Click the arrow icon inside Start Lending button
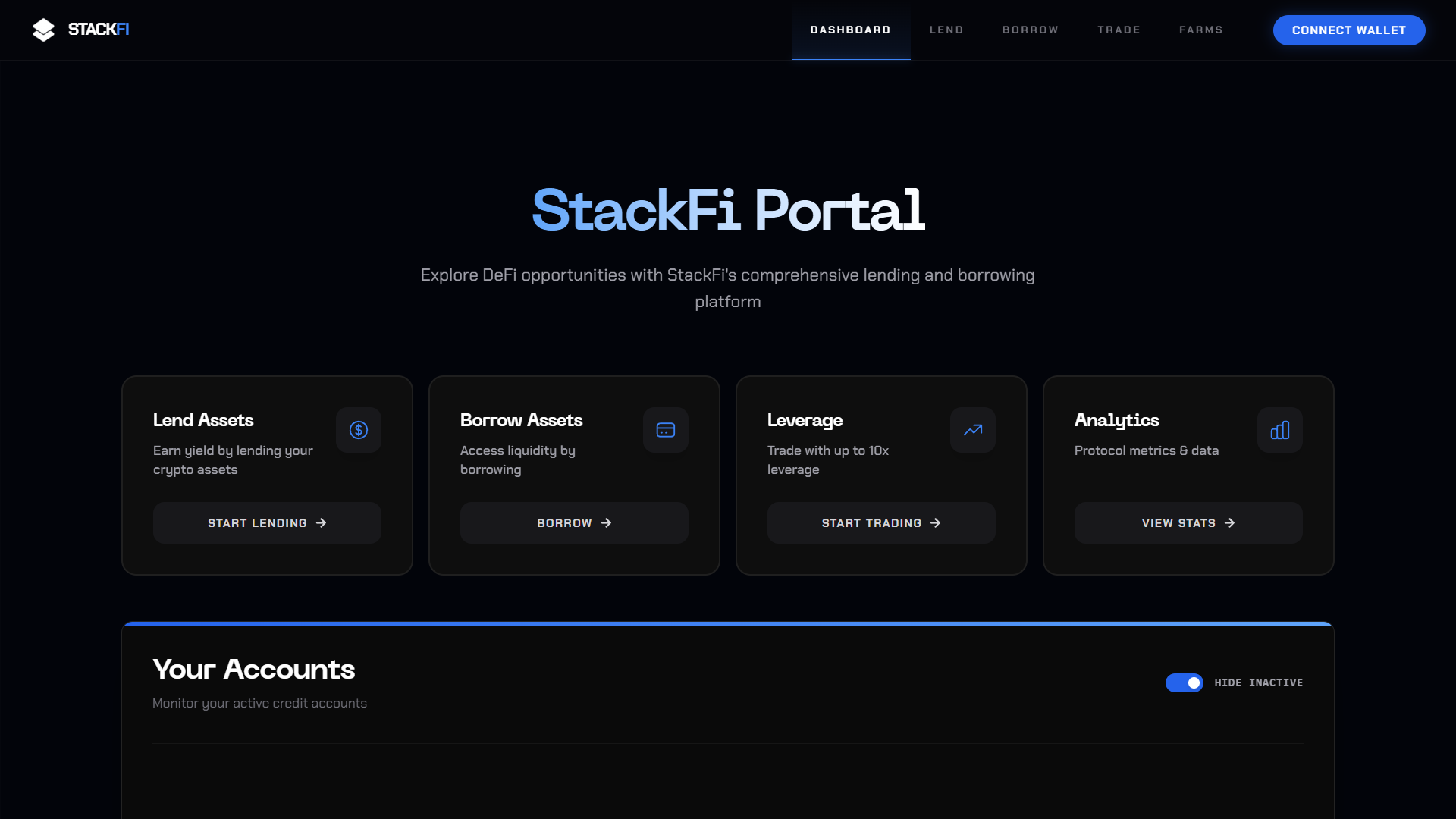The height and width of the screenshot is (819, 1456). click(x=322, y=522)
